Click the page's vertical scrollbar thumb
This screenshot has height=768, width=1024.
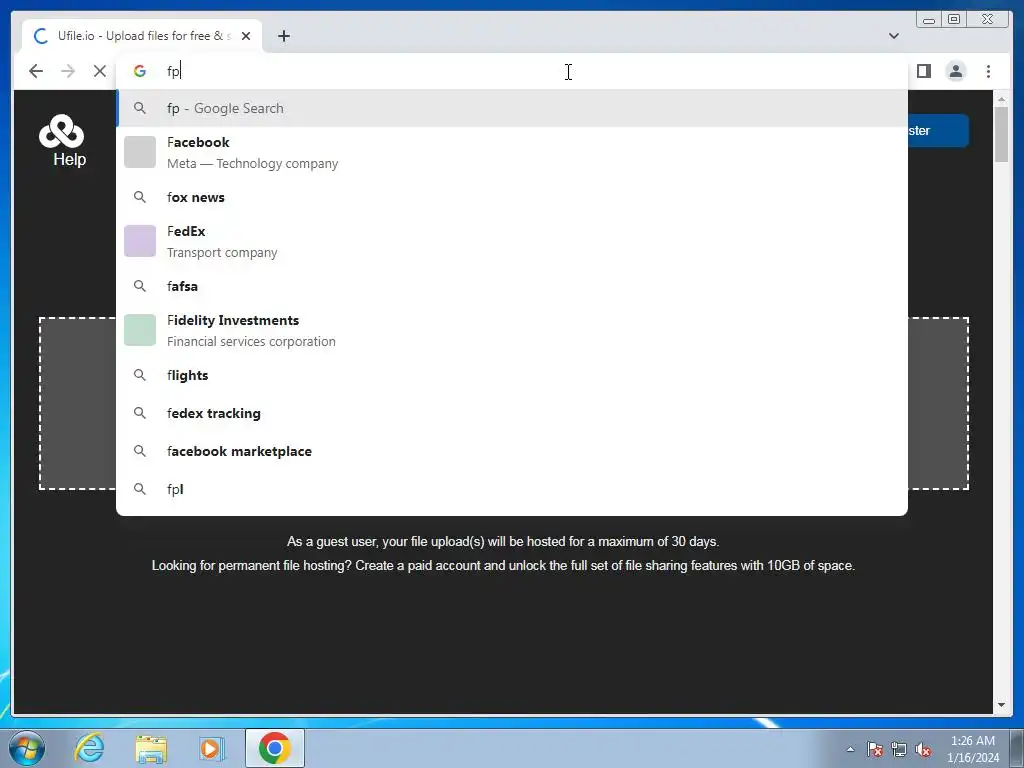(1001, 133)
